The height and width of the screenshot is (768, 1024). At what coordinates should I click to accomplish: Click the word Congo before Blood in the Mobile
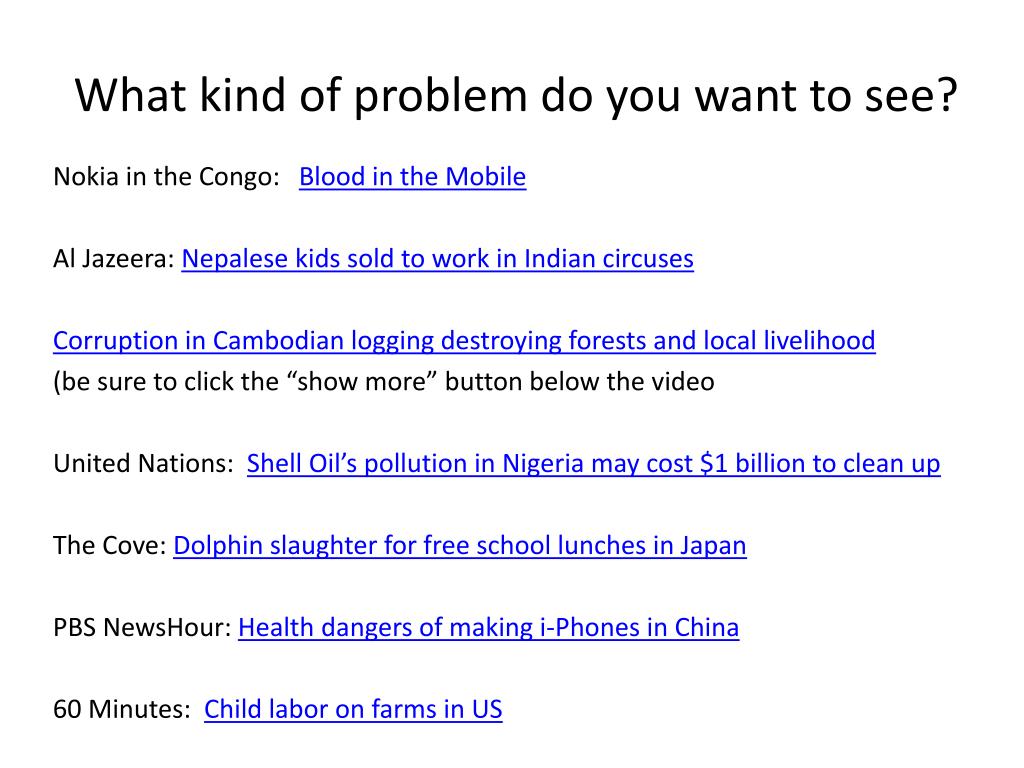[239, 178]
